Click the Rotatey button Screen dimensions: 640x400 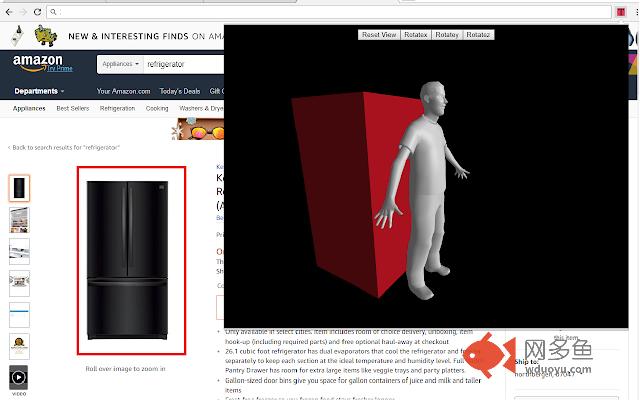pos(447,35)
